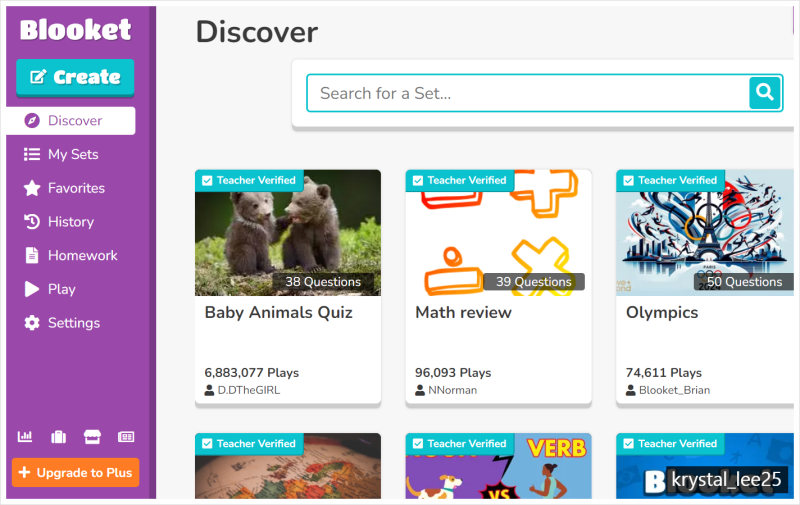The width and height of the screenshot is (800, 505).
Task: Click the star icon beside Favorites
Action: [32, 188]
